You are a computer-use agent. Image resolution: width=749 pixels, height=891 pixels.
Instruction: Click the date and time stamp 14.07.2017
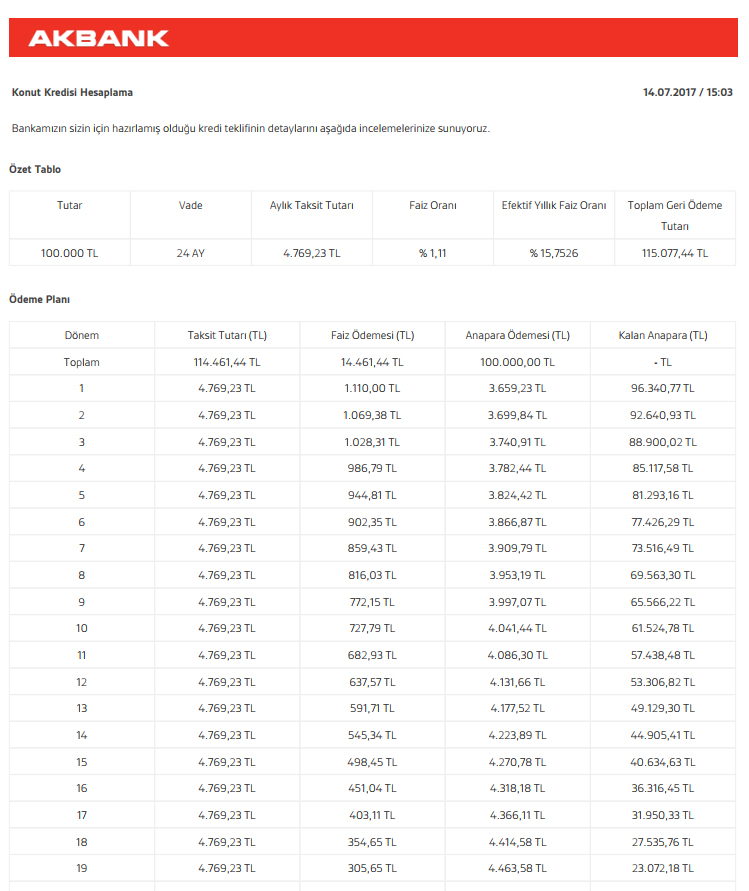tap(687, 92)
